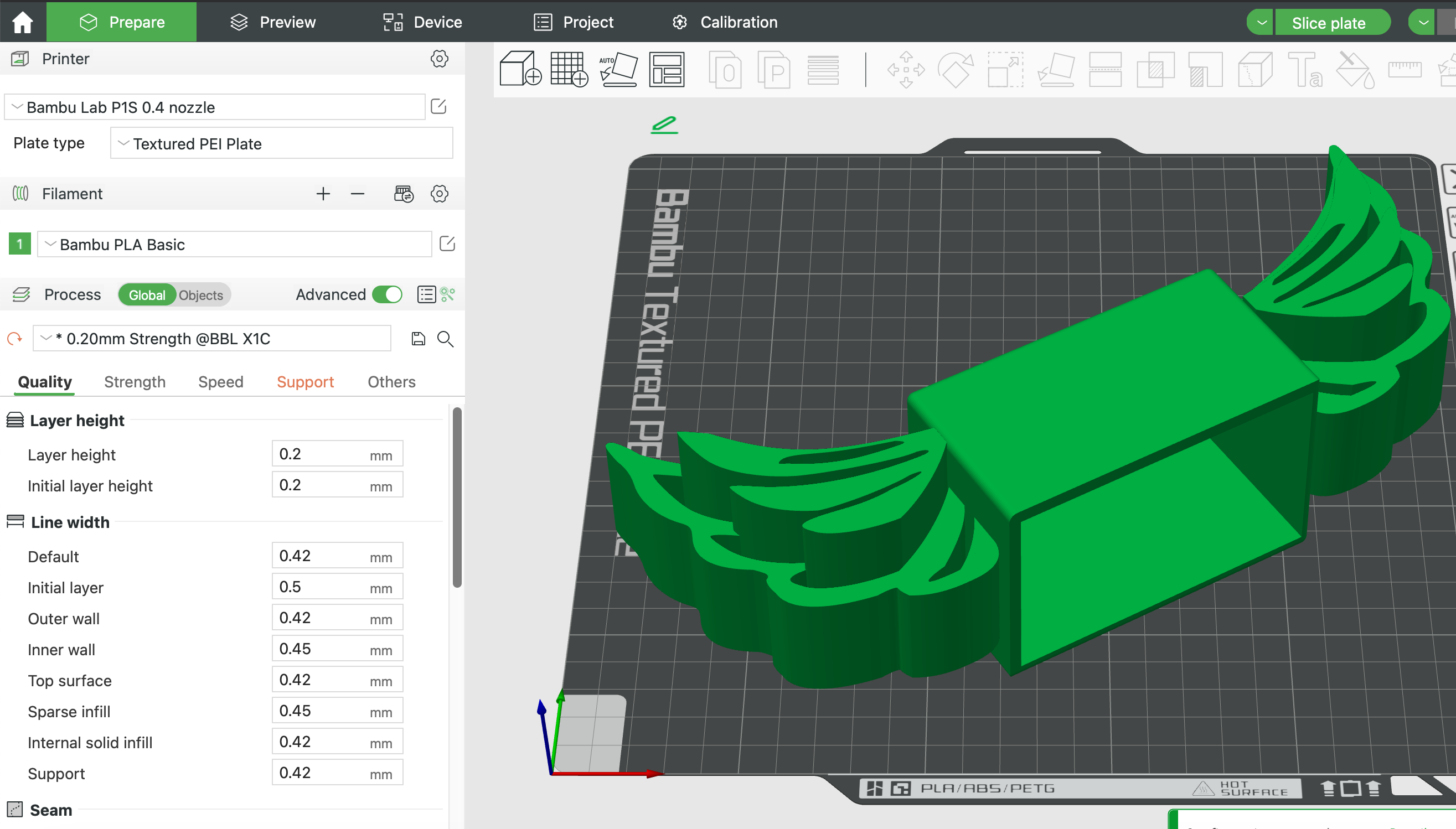The image size is (1456, 829).
Task: Click the Variable layer height icon
Action: (823, 70)
